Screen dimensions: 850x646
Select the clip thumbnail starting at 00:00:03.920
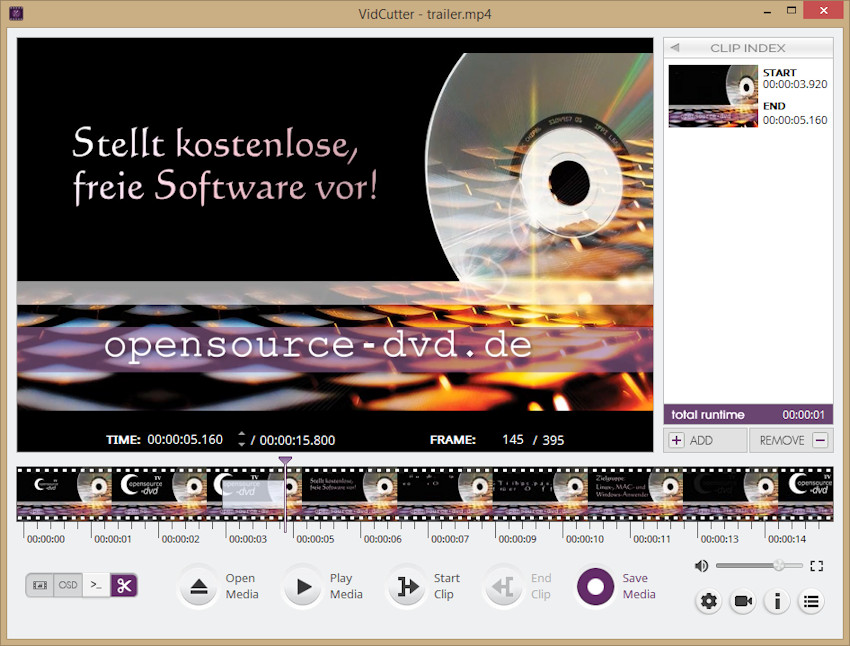tap(713, 96)
